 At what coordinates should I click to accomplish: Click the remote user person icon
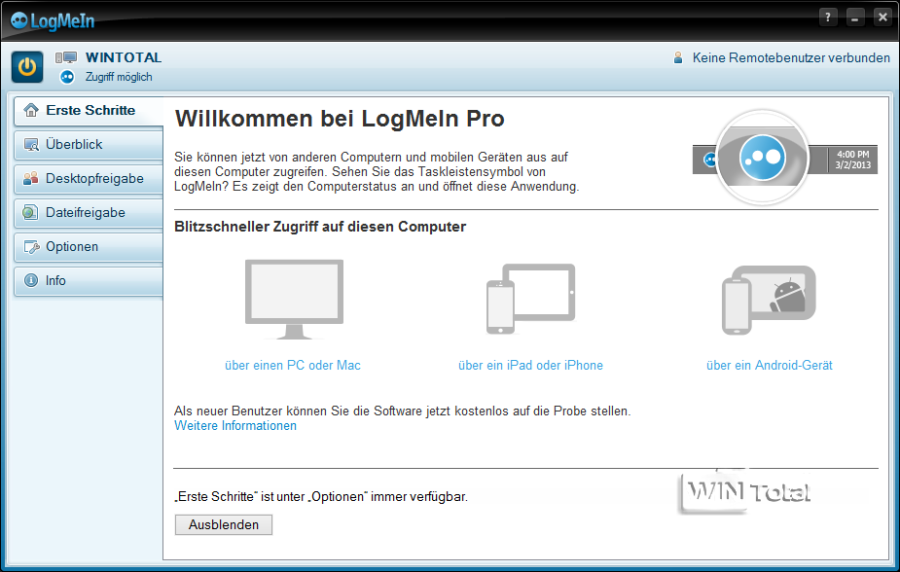click(678, 57)
